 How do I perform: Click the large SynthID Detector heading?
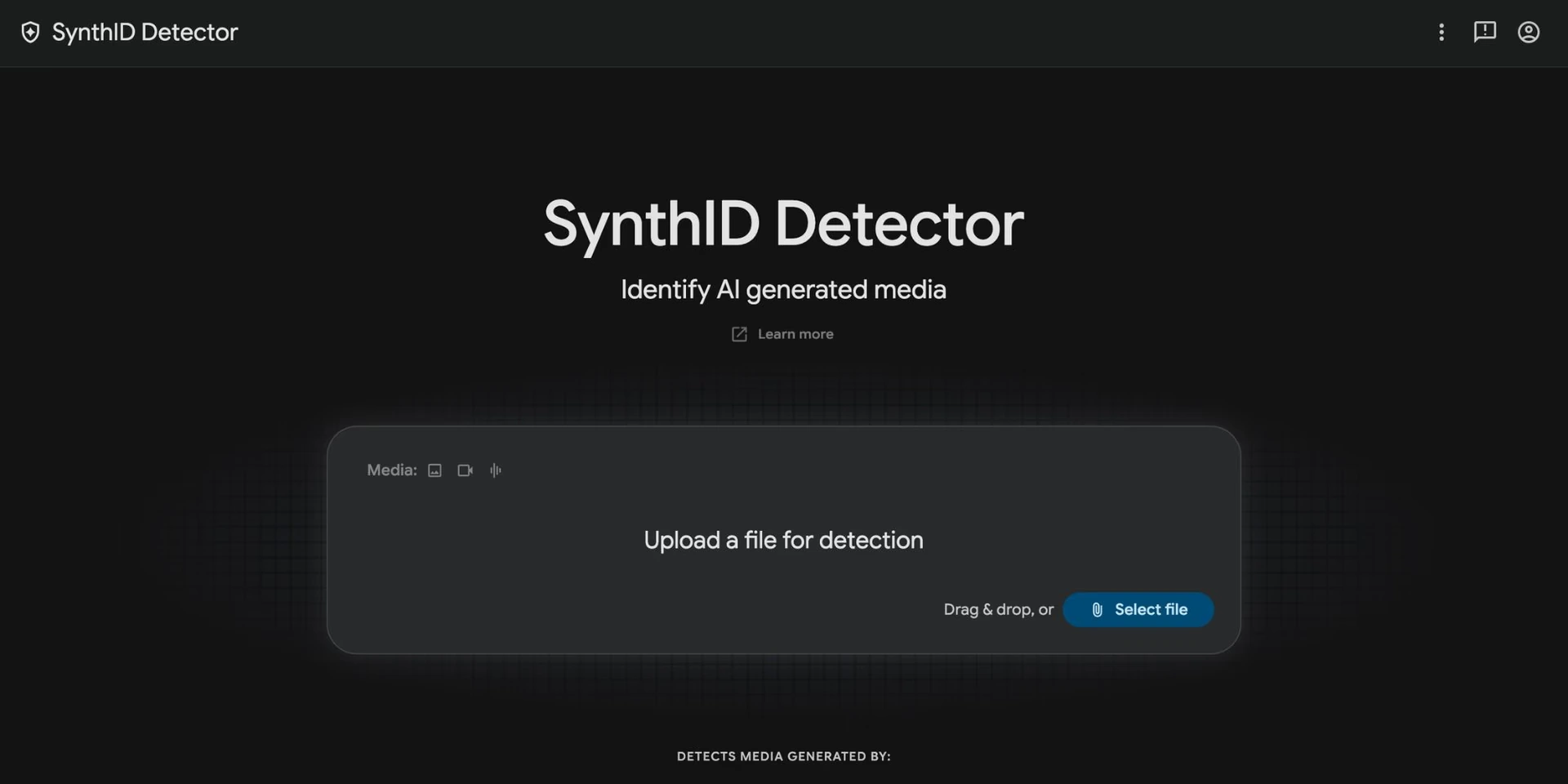point(784,224)
